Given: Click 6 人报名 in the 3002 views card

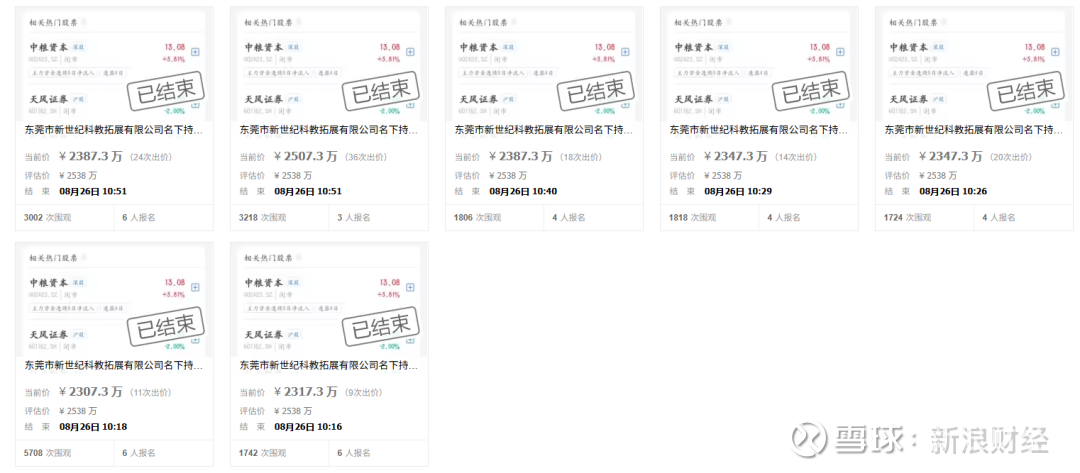Looking at the screenshot, I should click(x=138, y=218).
